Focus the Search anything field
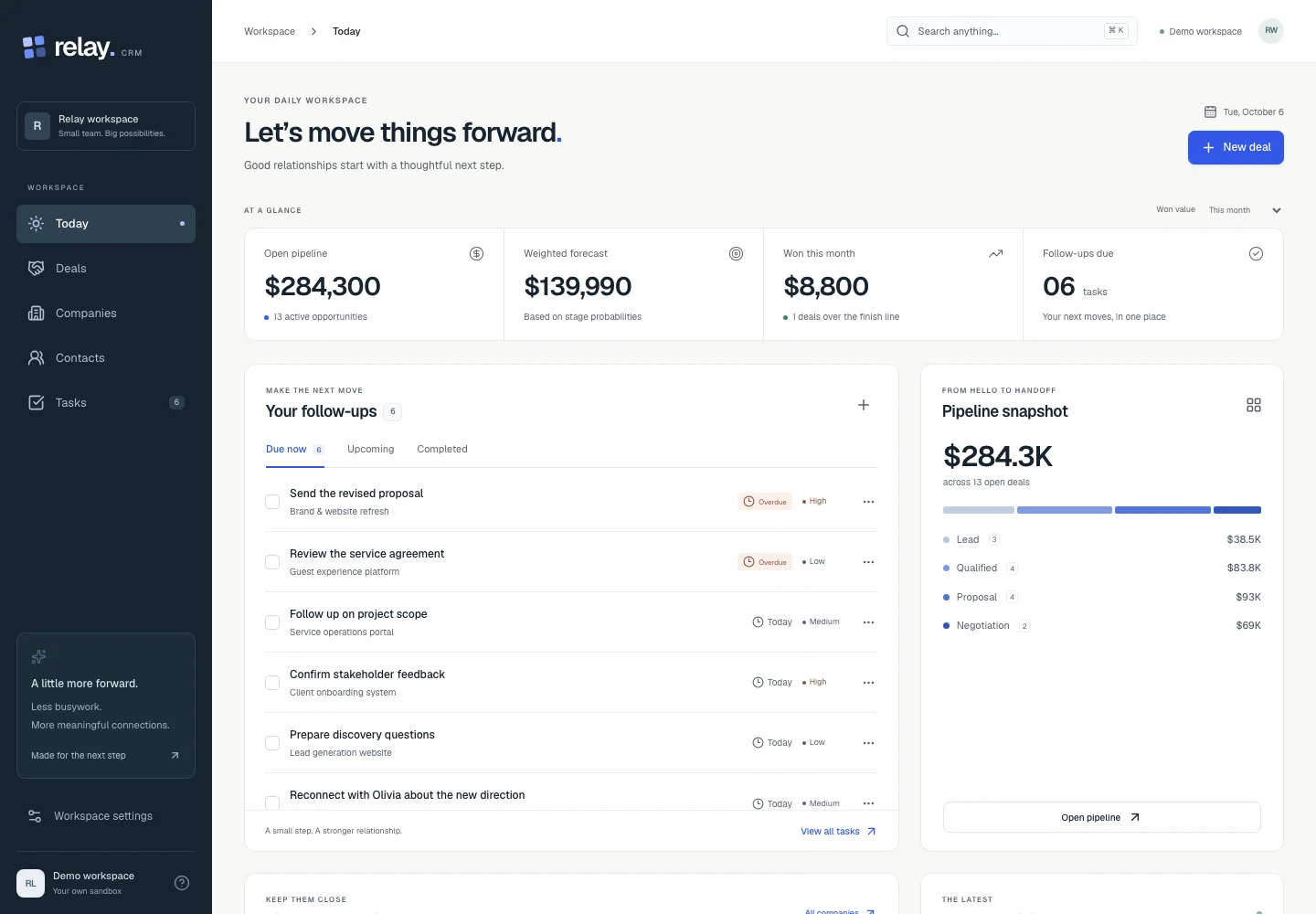The height and width of the screenshot is (914, 1316). pos(1012,31)
